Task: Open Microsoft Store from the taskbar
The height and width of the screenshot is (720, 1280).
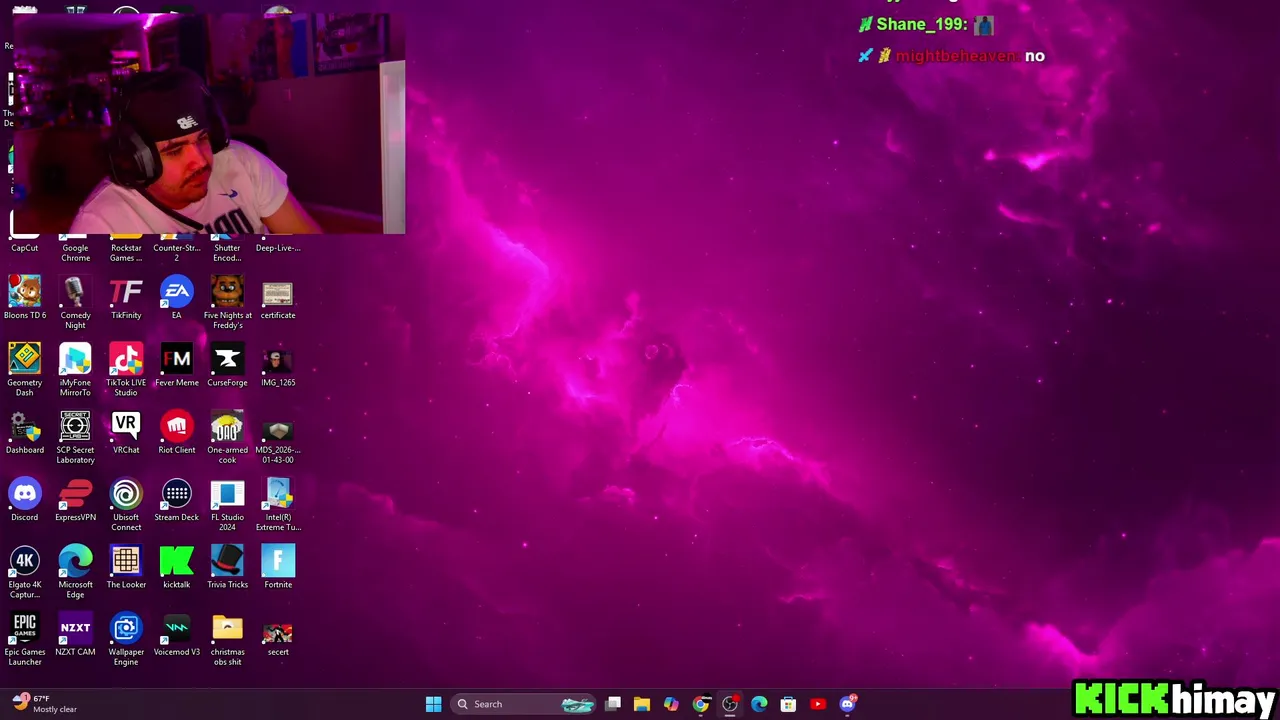Action: pyautogui.click(x=788, y=704)
